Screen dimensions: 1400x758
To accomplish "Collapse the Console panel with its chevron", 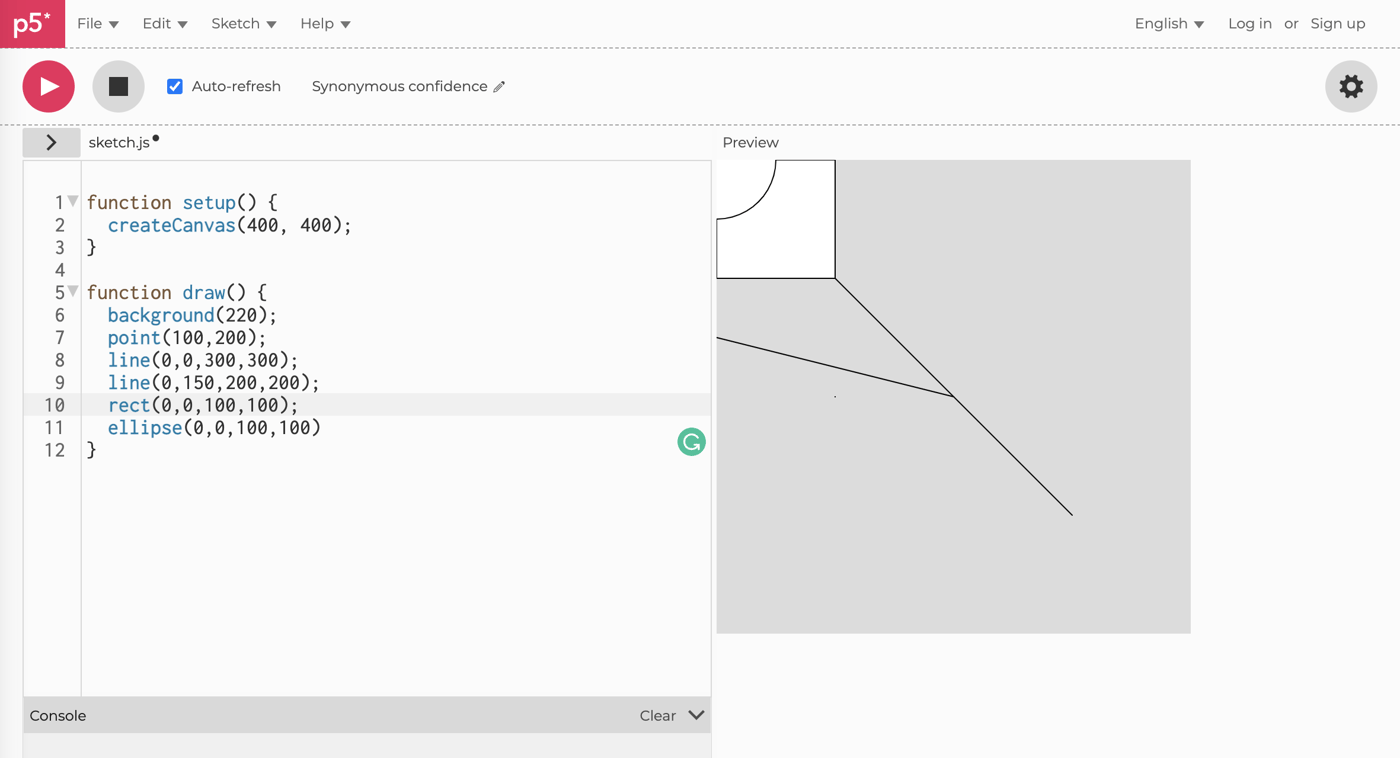I will [694, 715].
